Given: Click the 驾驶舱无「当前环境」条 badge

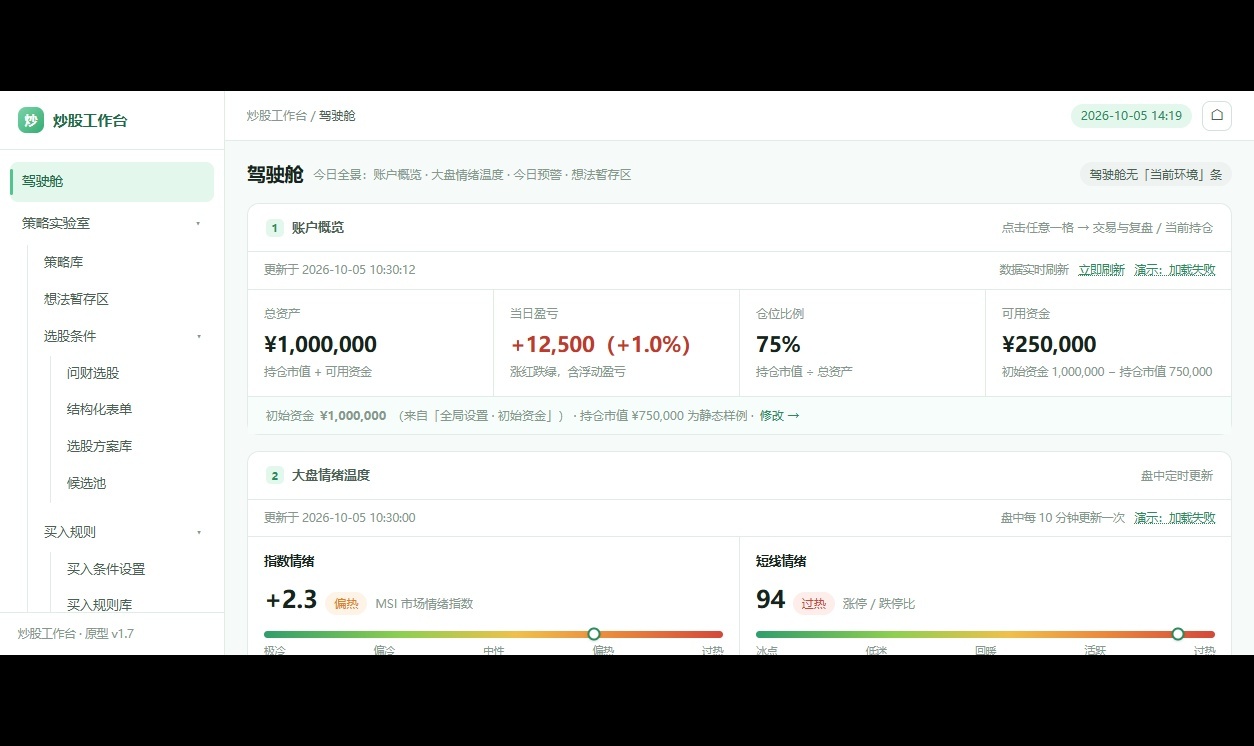Looking at the screenshot, I should click(1155, 174).
